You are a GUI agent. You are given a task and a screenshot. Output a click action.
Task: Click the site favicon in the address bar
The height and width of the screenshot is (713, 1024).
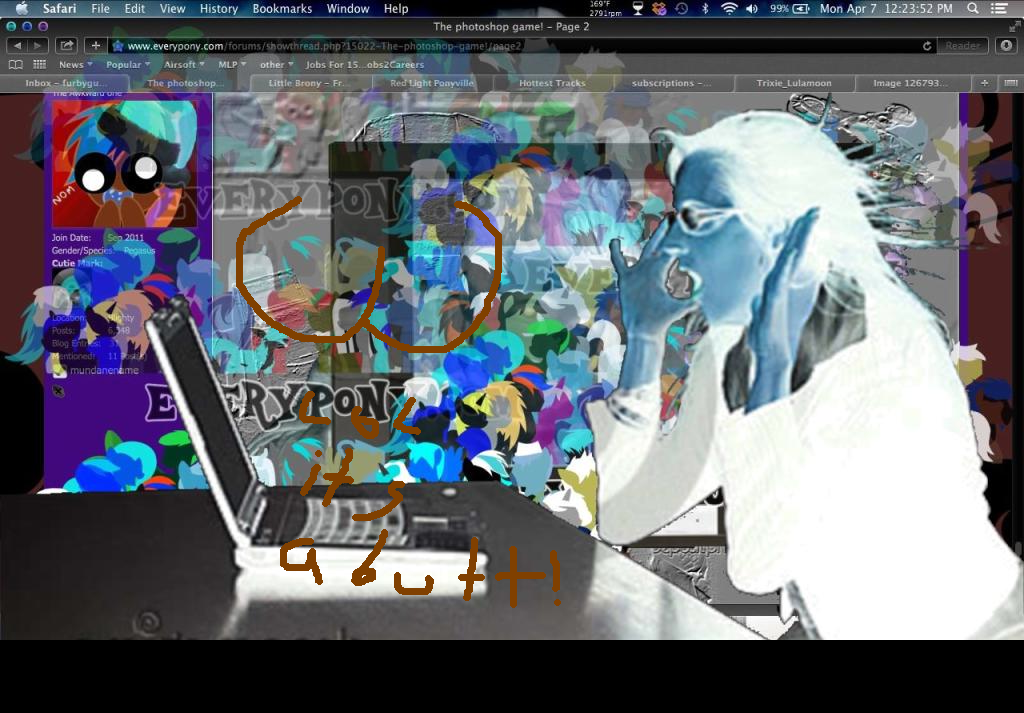(118, 46)
